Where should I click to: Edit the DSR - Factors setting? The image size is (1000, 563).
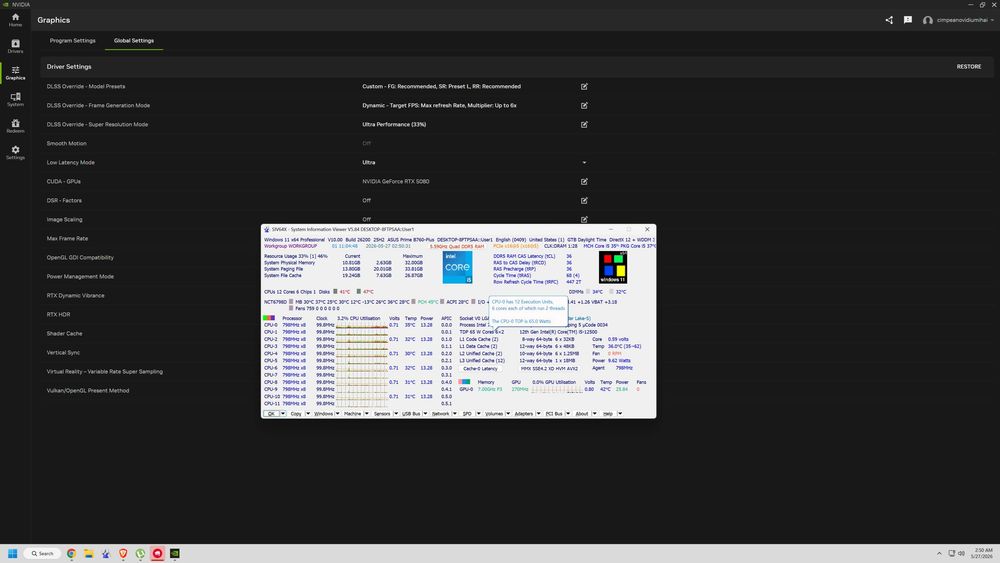pyautogui.click(x=584, y=200)
